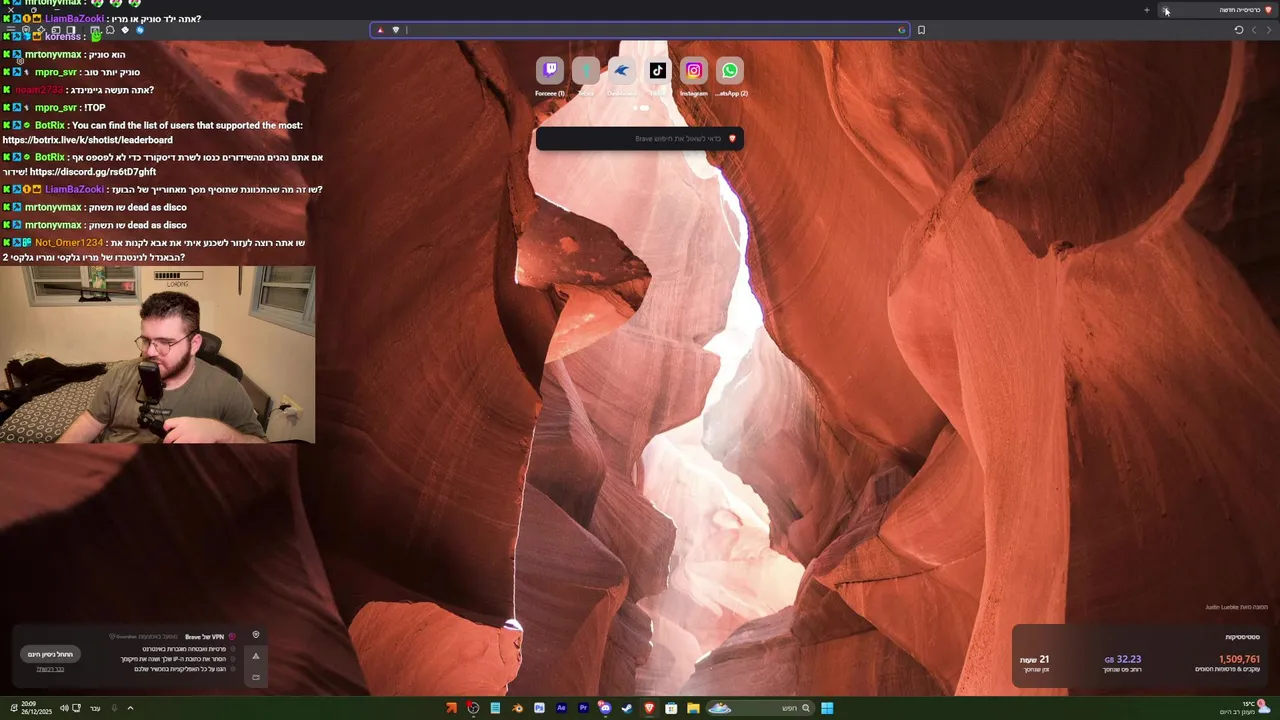
Task: Select the active Brave new tab
Action: (x=1218, y=10)
